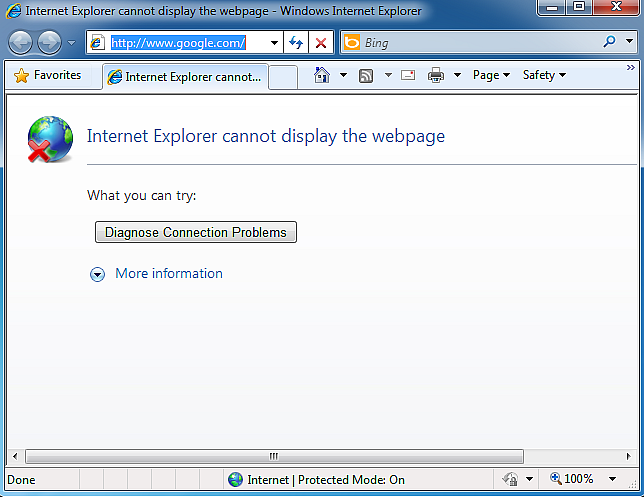Open the Safety menu dropdown
This screenshot has height=497, width=644.
[544, 75]
